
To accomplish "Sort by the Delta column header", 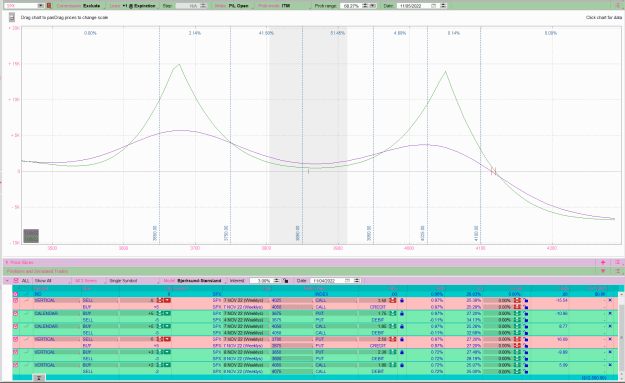I will (563, 288).
